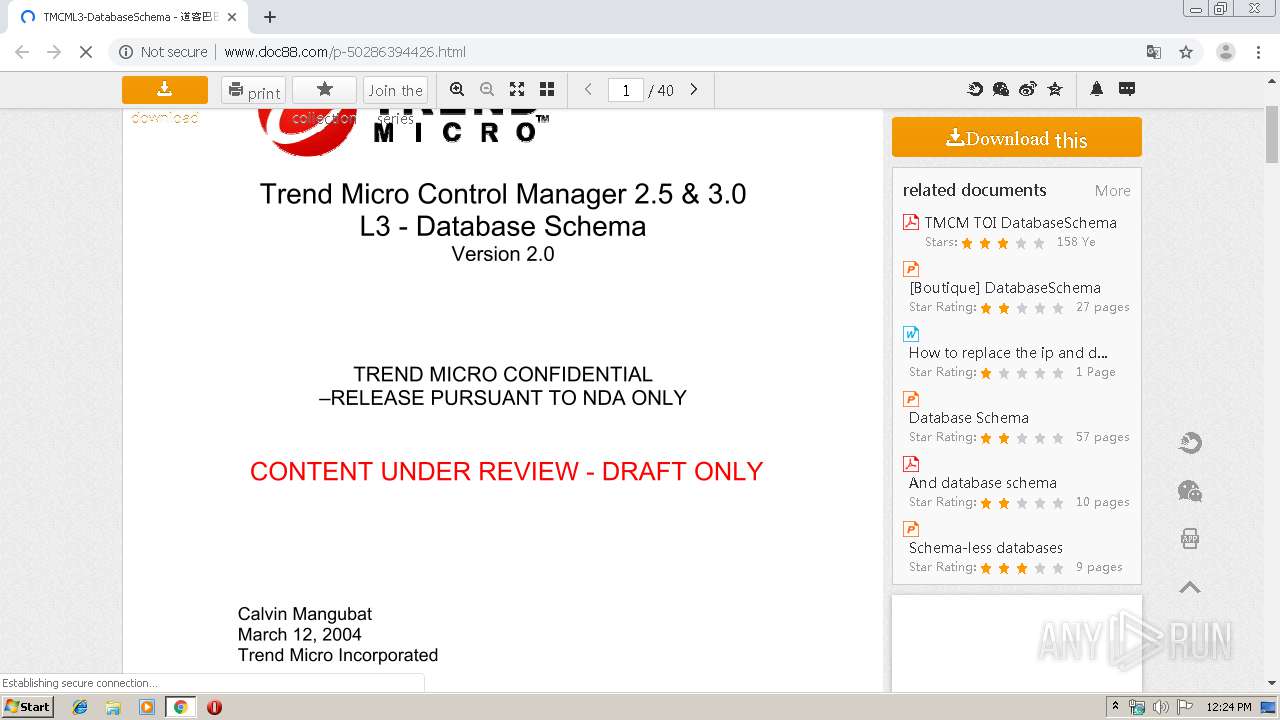This screenshot has width=1280, height=720.
Task: Click the browser back arrow
Action: [22, 52]
